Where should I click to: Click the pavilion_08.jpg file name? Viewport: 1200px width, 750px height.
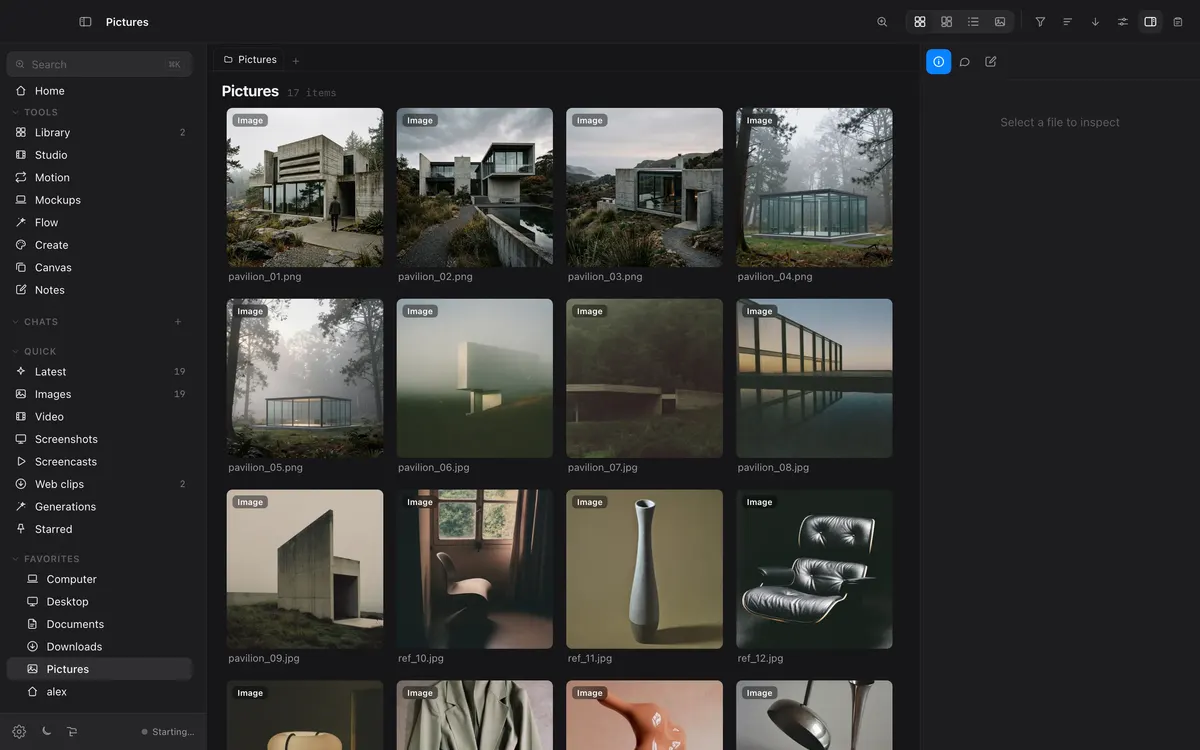point(774,467)
